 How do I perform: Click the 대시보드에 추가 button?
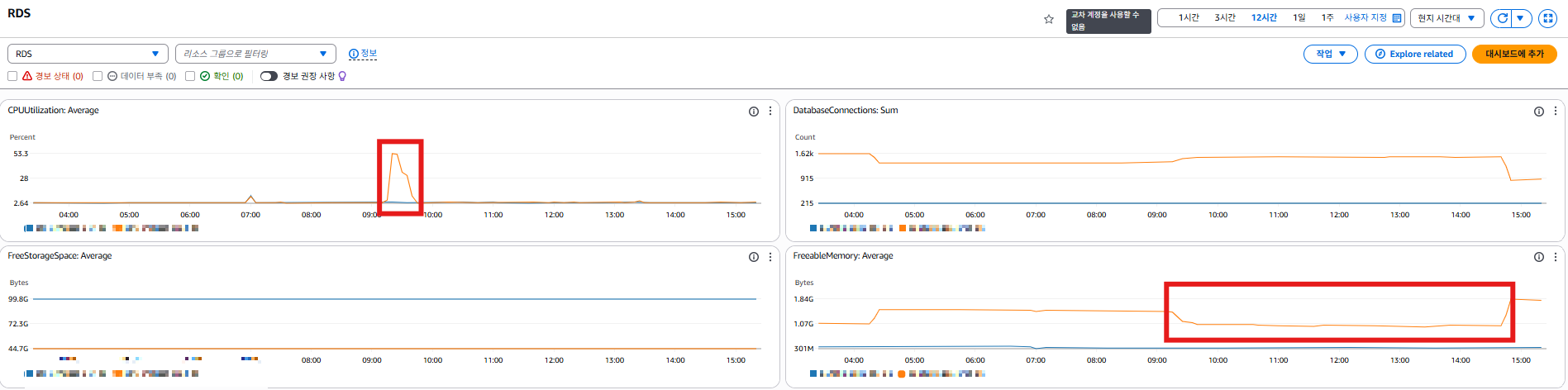point(1514,54)
